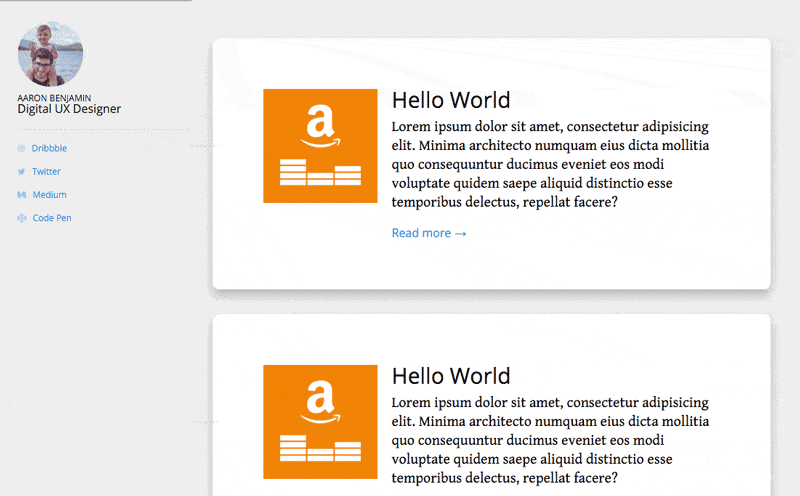Click the Digital UX Designer subtitle

pyautogui.click(x=69, y=109)
